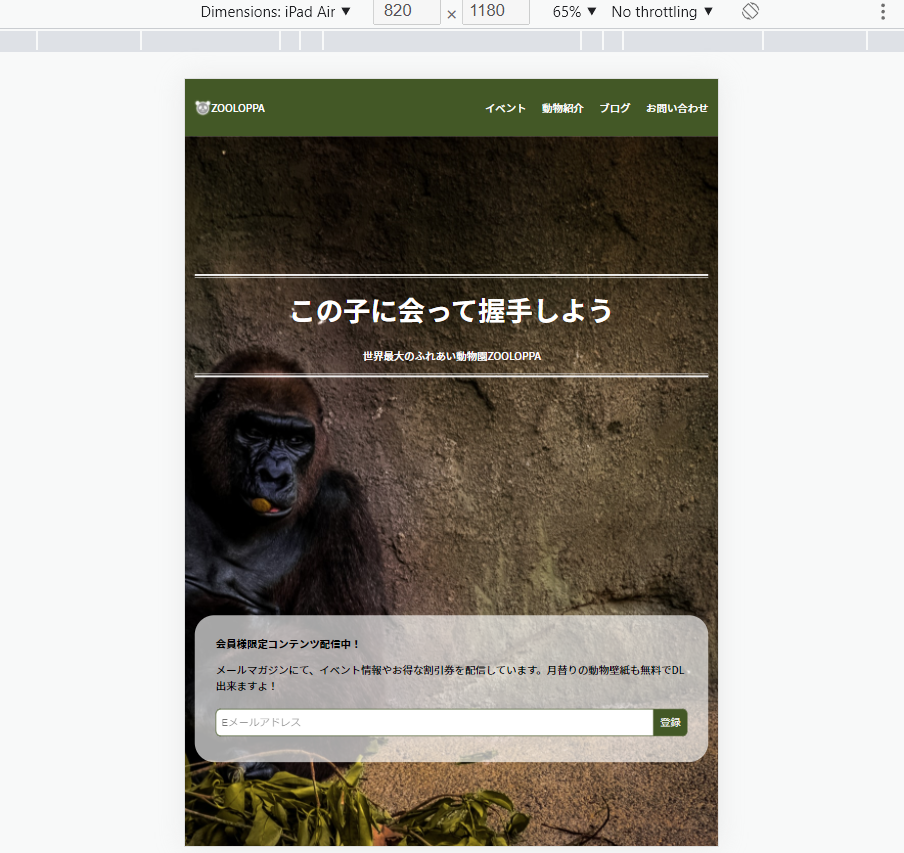Viewport: 904px width, 853px height.
Task: Open the イベント navigation link
Action: point(505,108)
